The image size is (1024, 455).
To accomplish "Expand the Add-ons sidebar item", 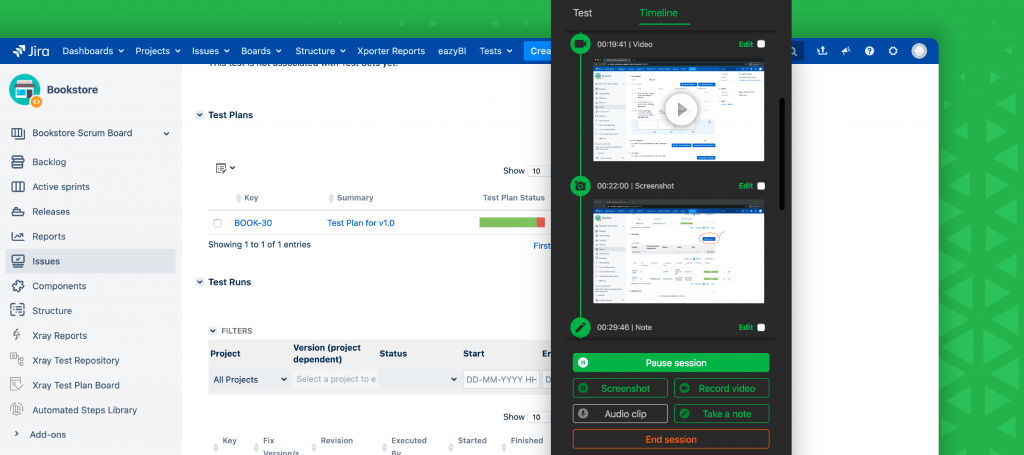I will tap(17, 435).
